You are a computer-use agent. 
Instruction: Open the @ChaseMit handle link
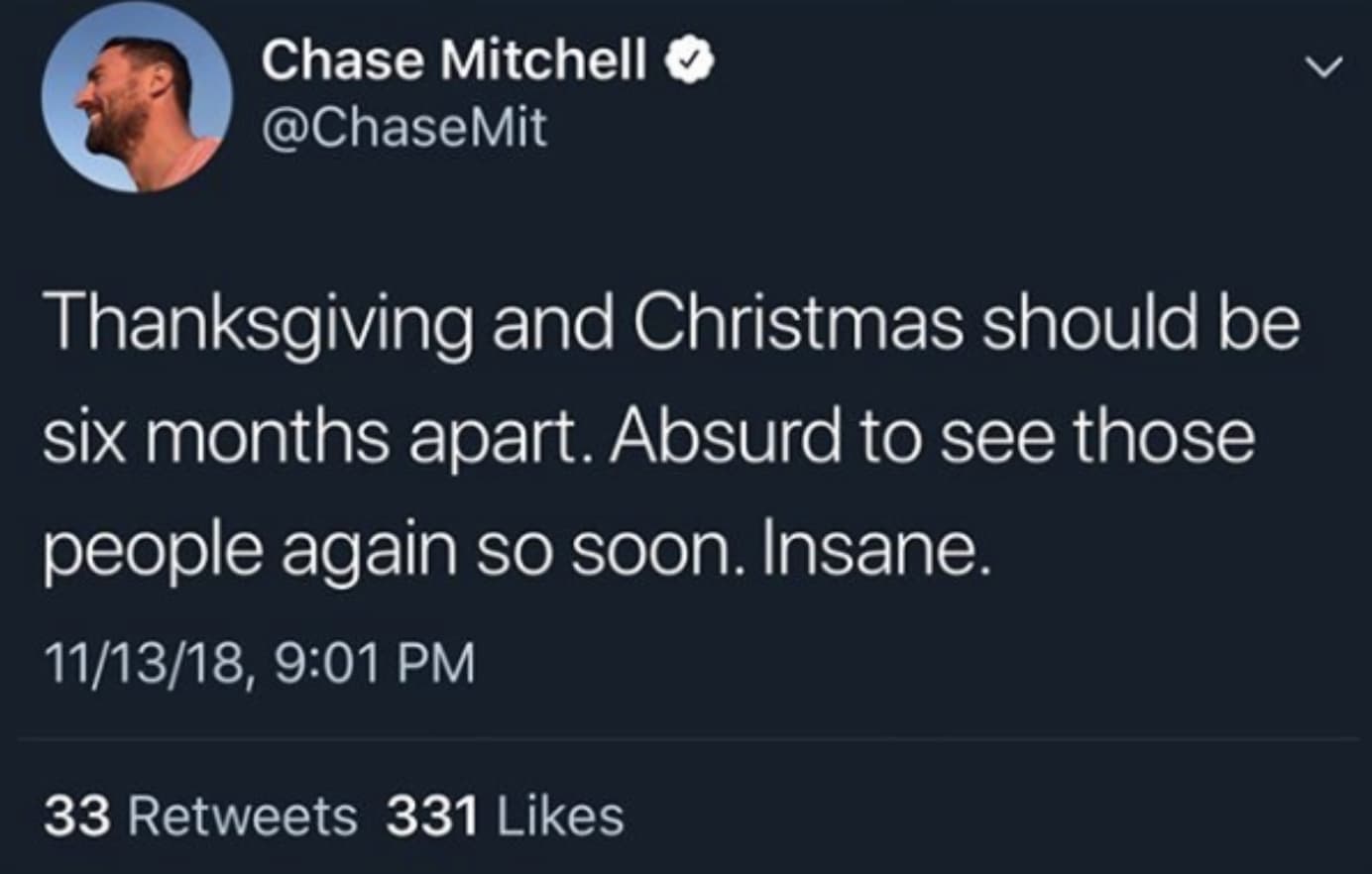coord(403,127)
